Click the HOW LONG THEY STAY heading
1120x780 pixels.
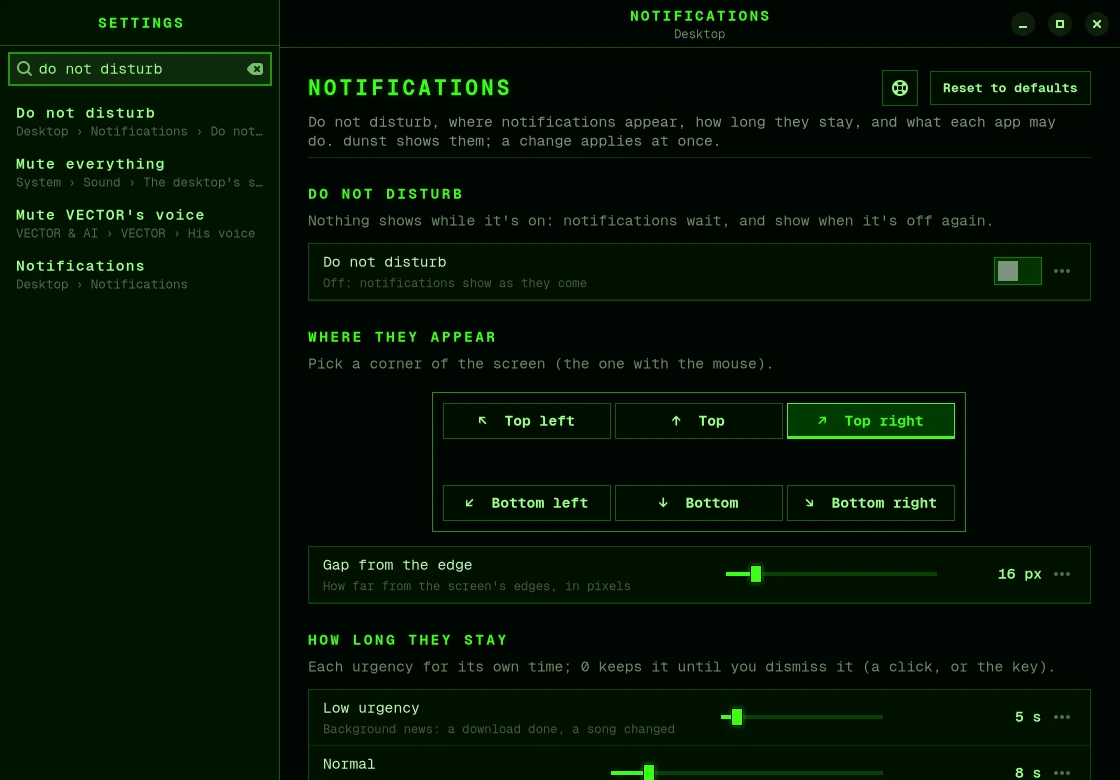pos(408,640)
